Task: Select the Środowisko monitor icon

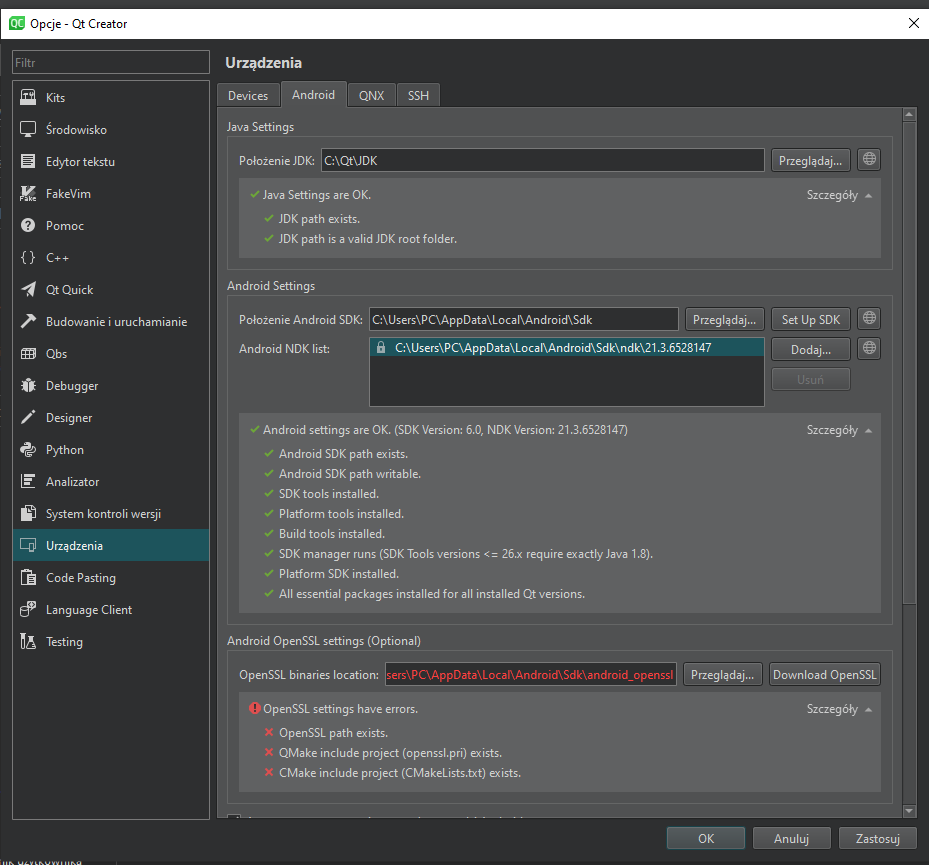Action: point(28,129)
